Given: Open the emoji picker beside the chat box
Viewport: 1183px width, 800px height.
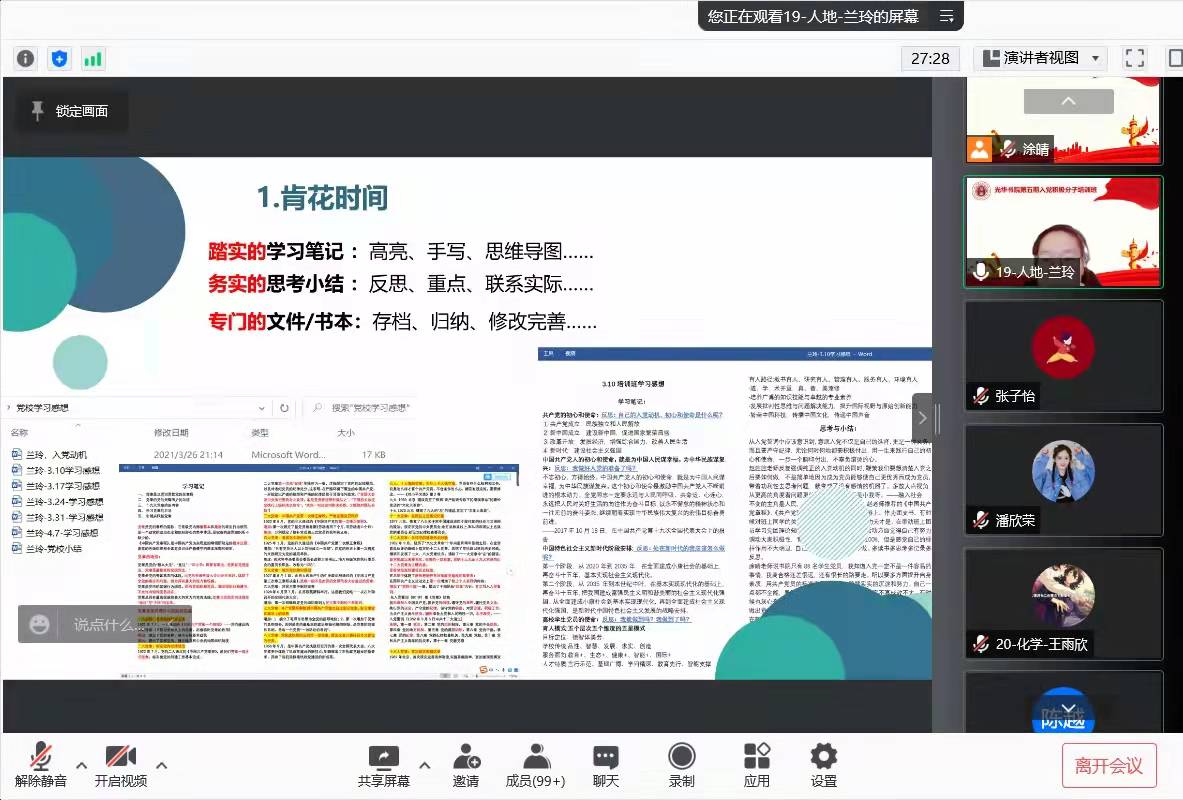Looking at the screenshot, I should (39, 624).
